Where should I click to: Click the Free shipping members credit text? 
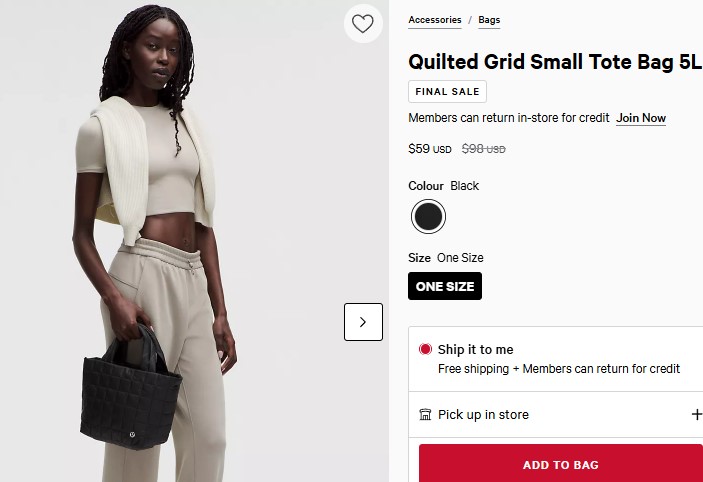point(559,369)
